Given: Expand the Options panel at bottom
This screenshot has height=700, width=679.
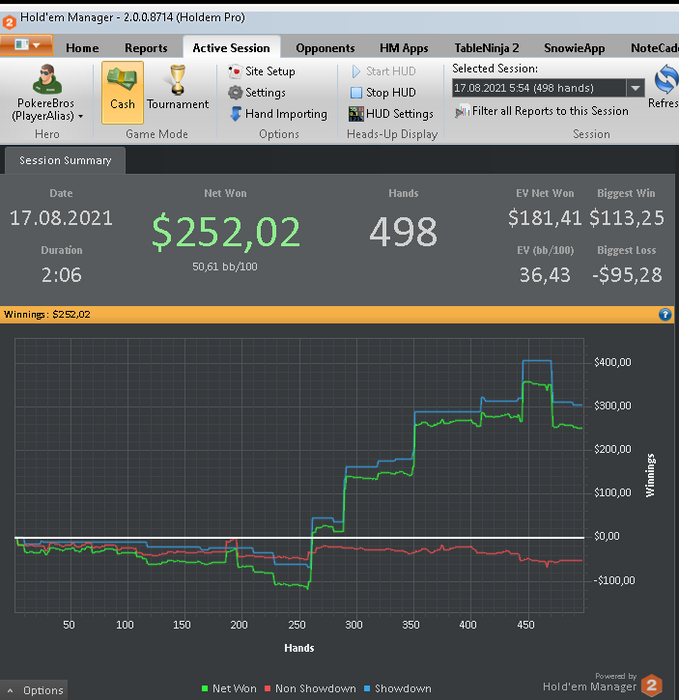Looking at the screenshot, I should (x=34, y=690).
